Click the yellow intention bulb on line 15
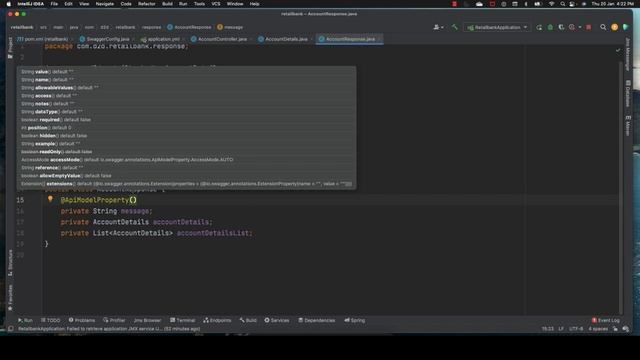The width and height of the screenshot is (640, 360). [x=50, y=199]
